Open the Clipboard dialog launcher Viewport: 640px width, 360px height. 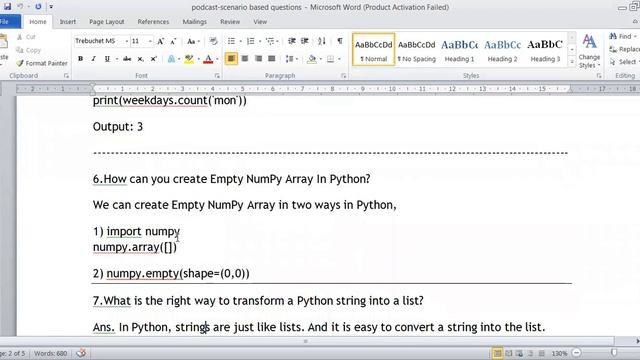[66, 76]
